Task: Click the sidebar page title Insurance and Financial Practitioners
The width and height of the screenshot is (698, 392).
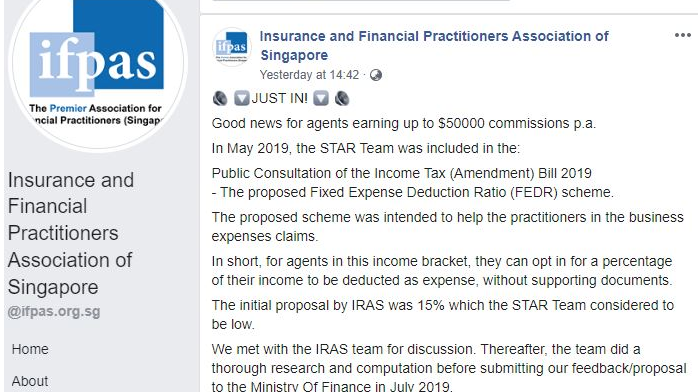Action: [x=70, y=233]
